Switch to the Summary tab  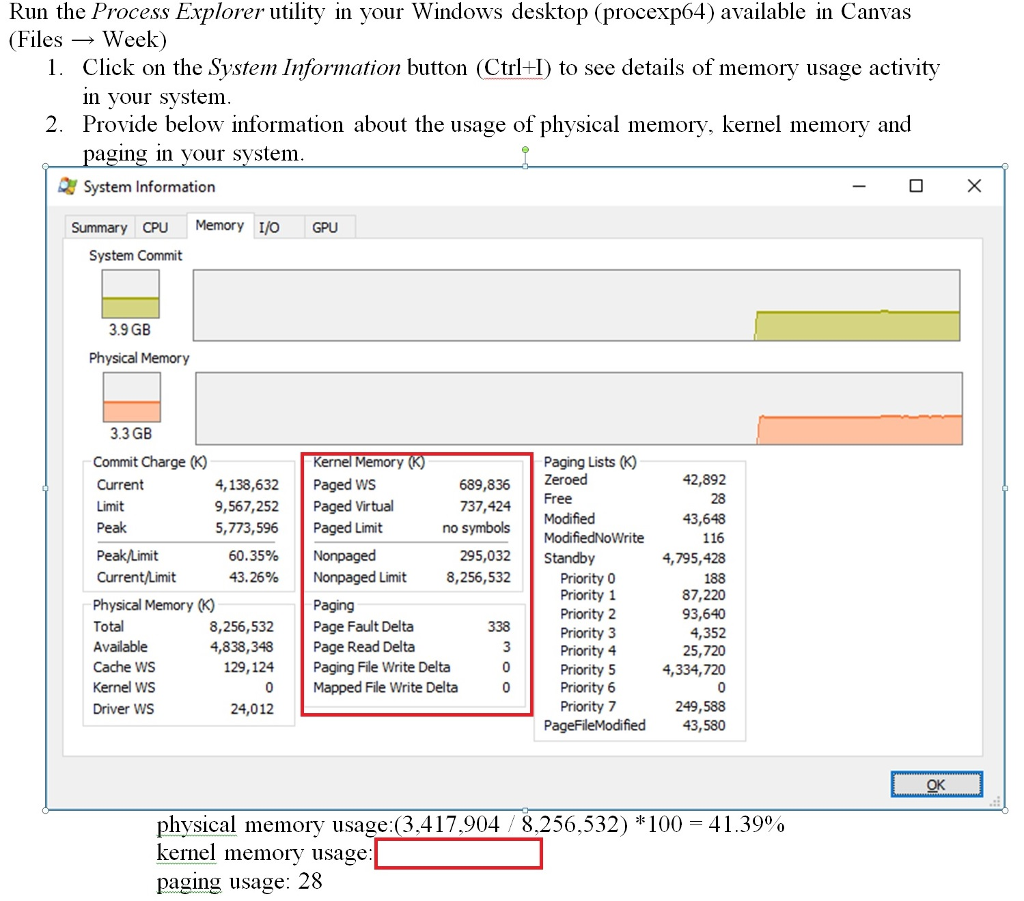tap(99, 227)
